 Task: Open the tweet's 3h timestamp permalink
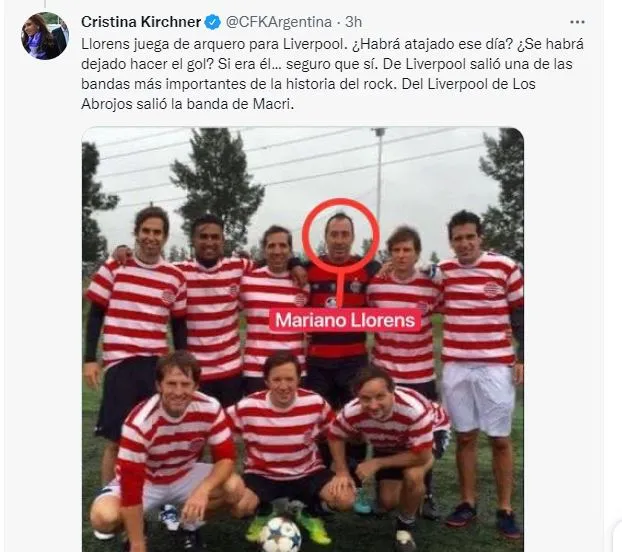pos(353,22)
